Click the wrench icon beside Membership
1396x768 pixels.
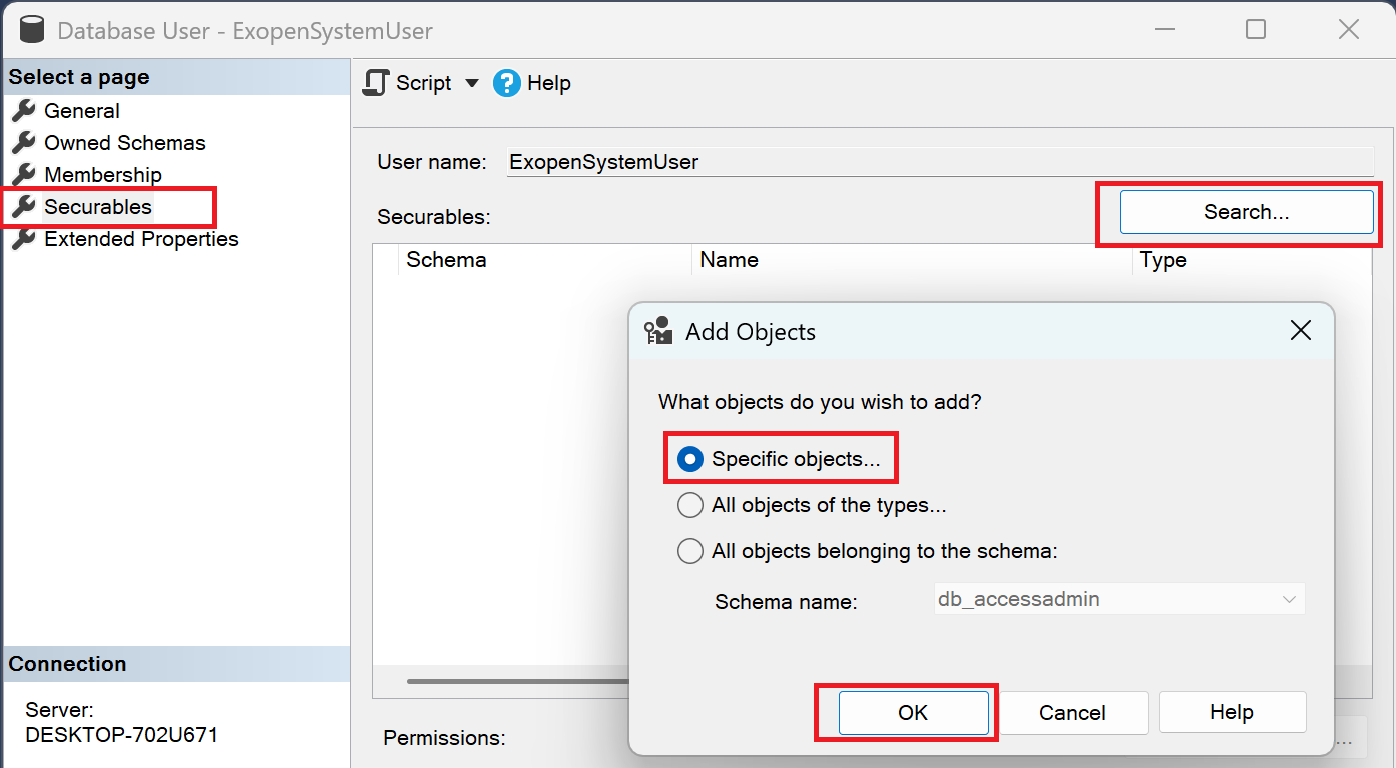pos(23,175)
